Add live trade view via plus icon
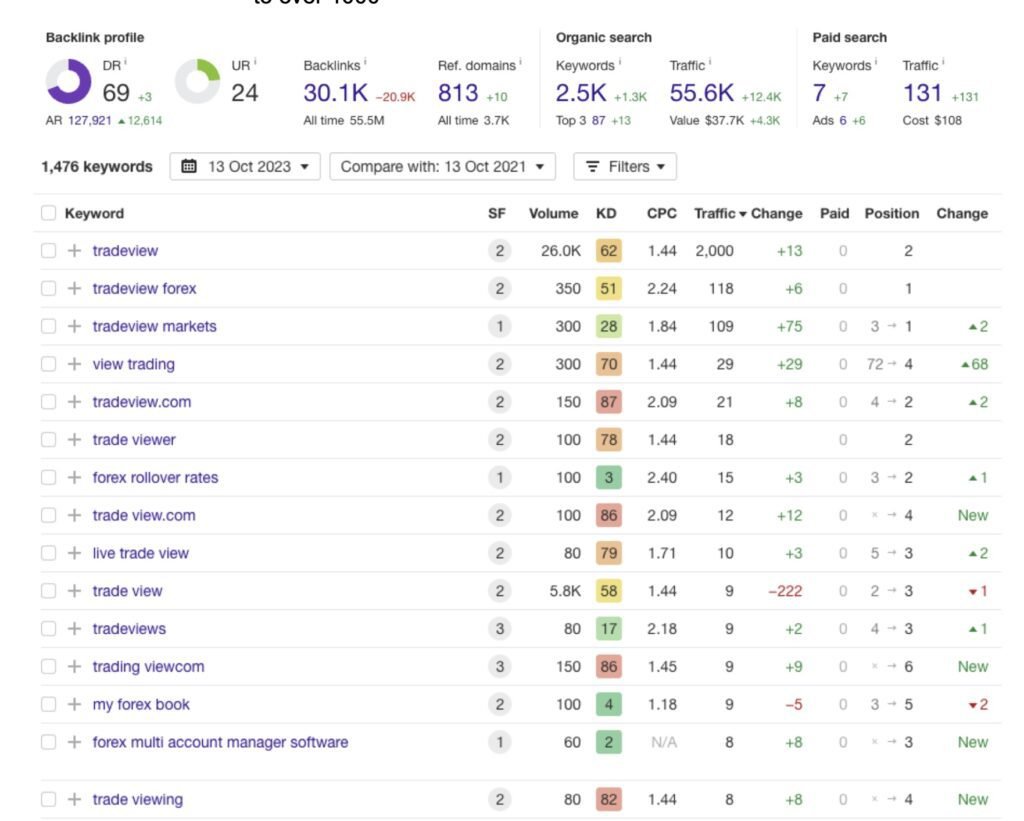 pos(74,554)
